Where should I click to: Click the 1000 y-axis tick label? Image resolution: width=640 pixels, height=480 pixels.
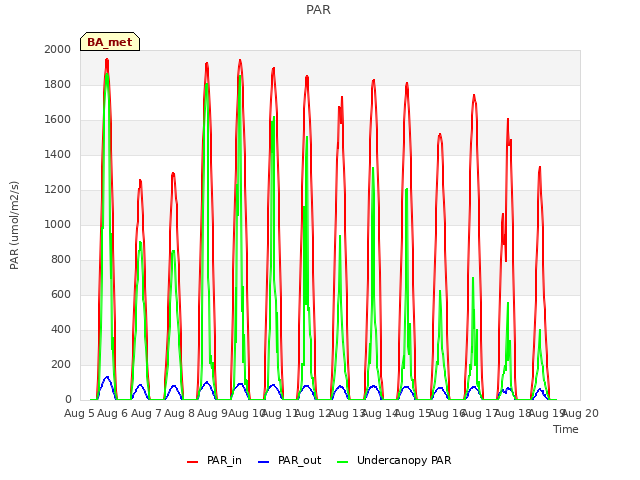click(58, 224)
